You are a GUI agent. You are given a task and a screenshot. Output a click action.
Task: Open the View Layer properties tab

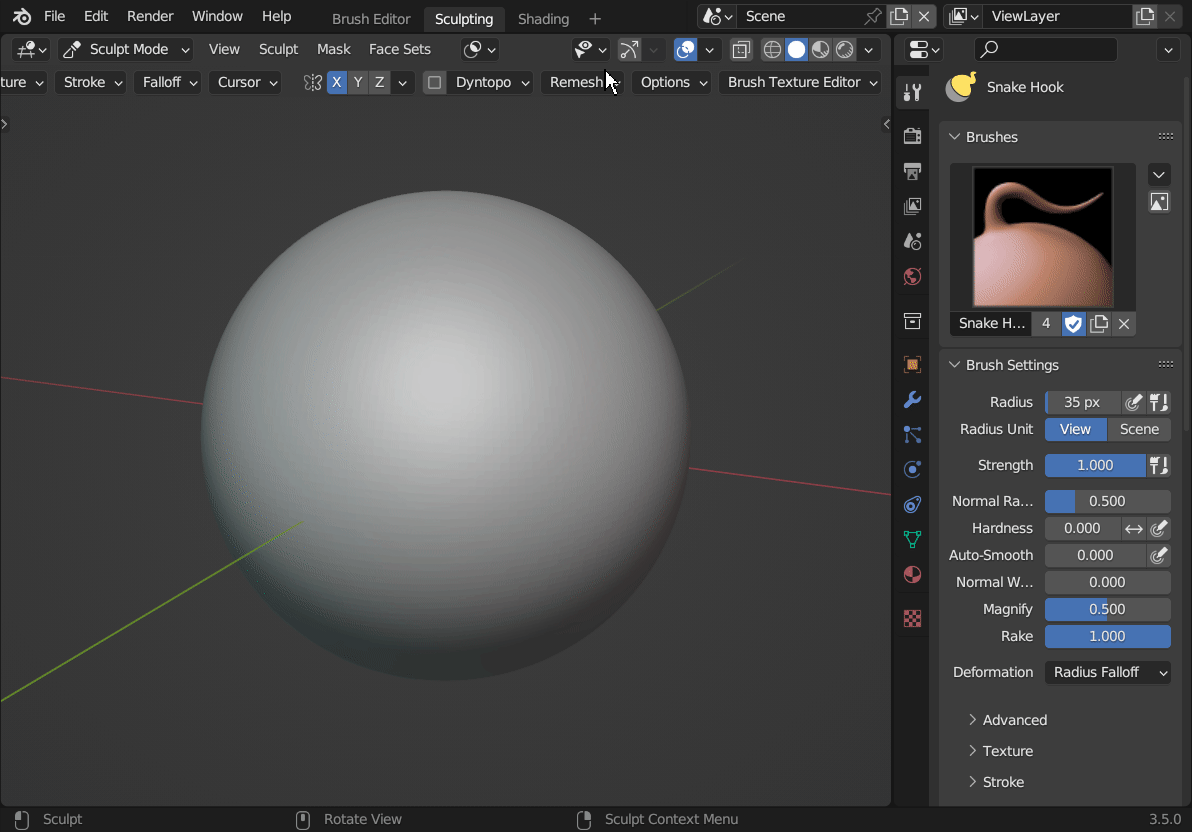912,206
